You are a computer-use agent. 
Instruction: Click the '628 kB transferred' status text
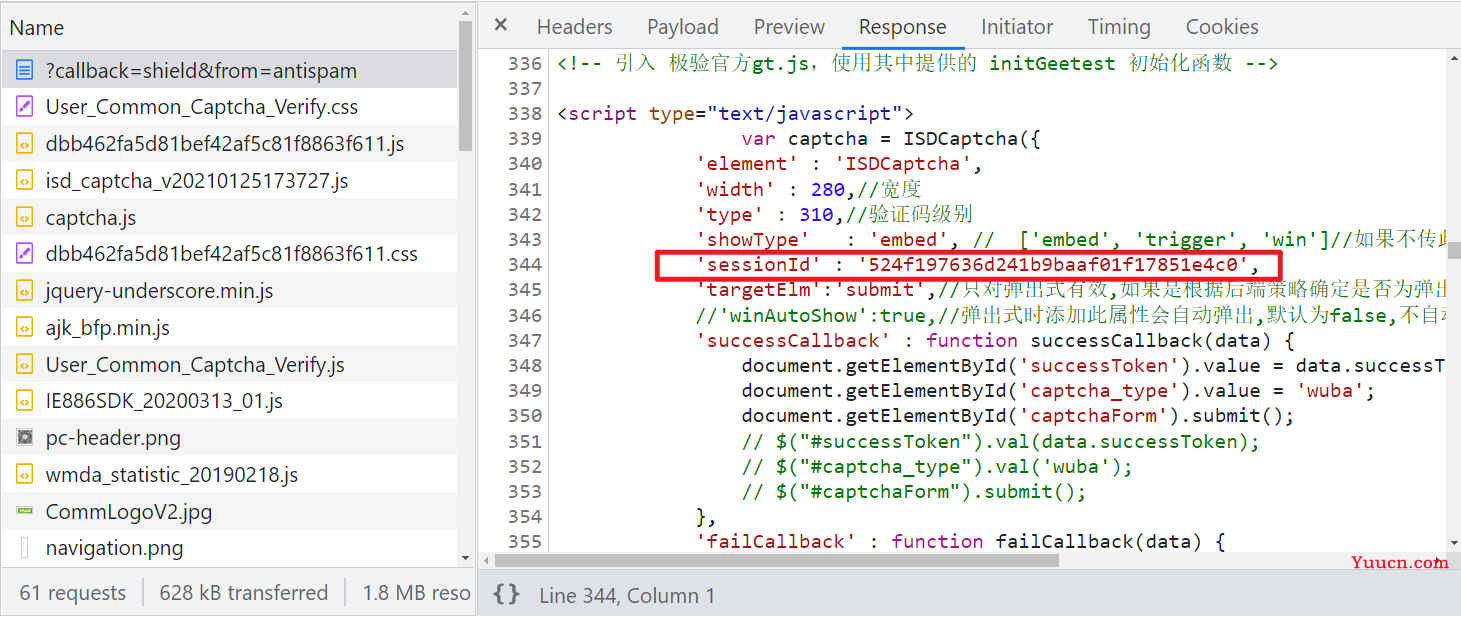(243, 593)
